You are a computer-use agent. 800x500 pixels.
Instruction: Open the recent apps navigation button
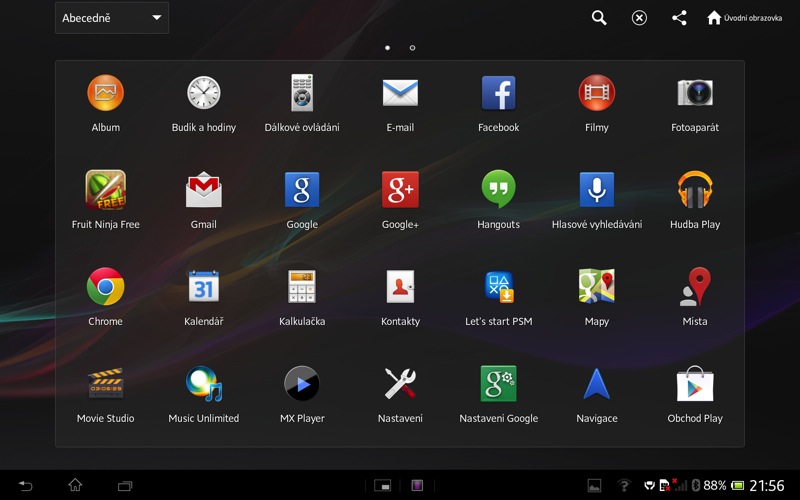coord(125,485)
